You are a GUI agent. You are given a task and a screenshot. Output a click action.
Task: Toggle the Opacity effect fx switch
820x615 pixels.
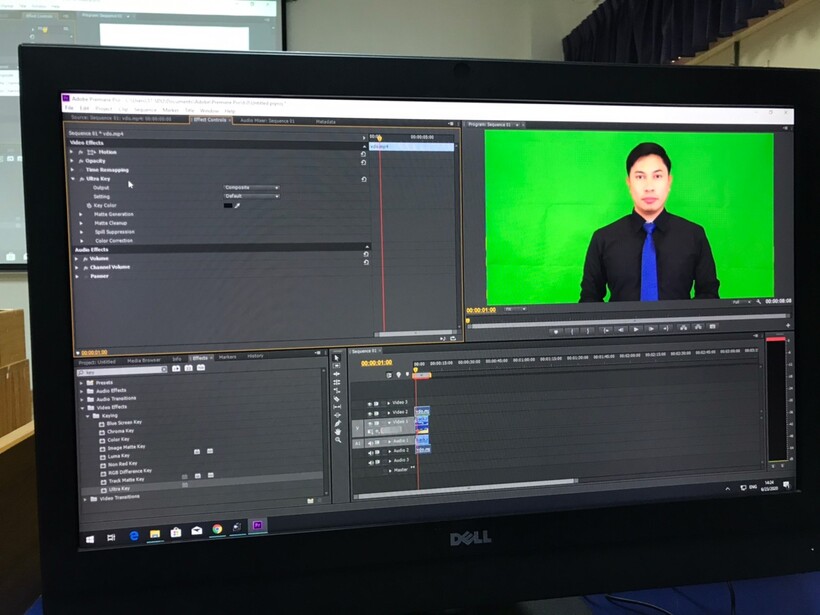point(81,161)
